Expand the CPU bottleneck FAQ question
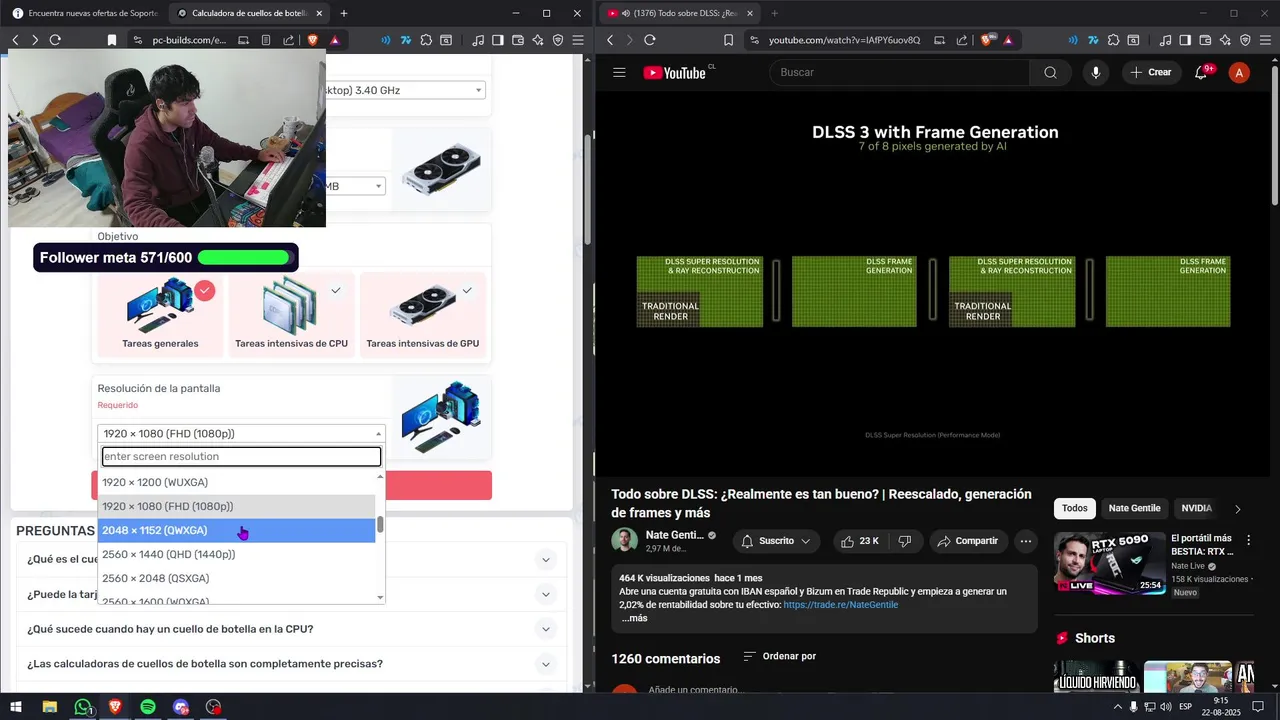Viewport: 1280px width, 720px height. click(x=291, y=629)
